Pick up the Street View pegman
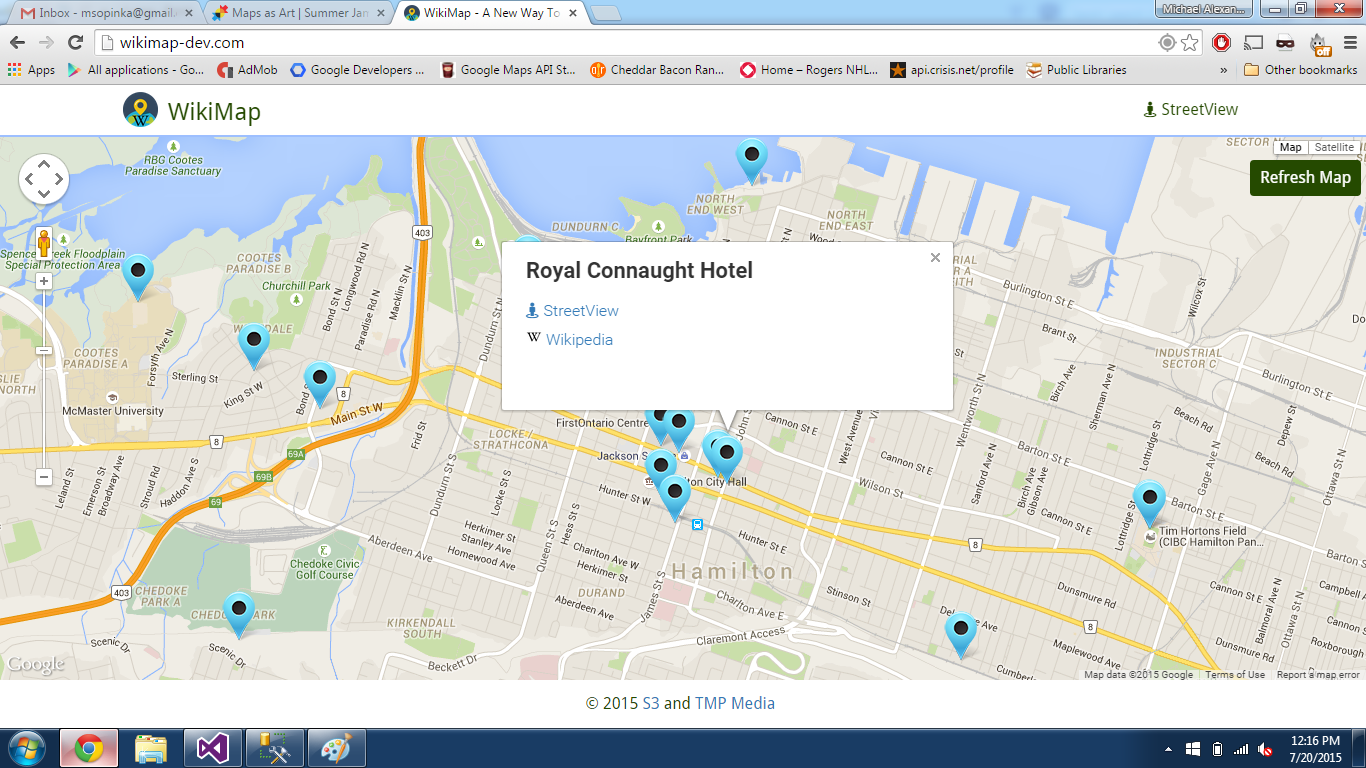 pyautogui.click(x=44, y=243)
